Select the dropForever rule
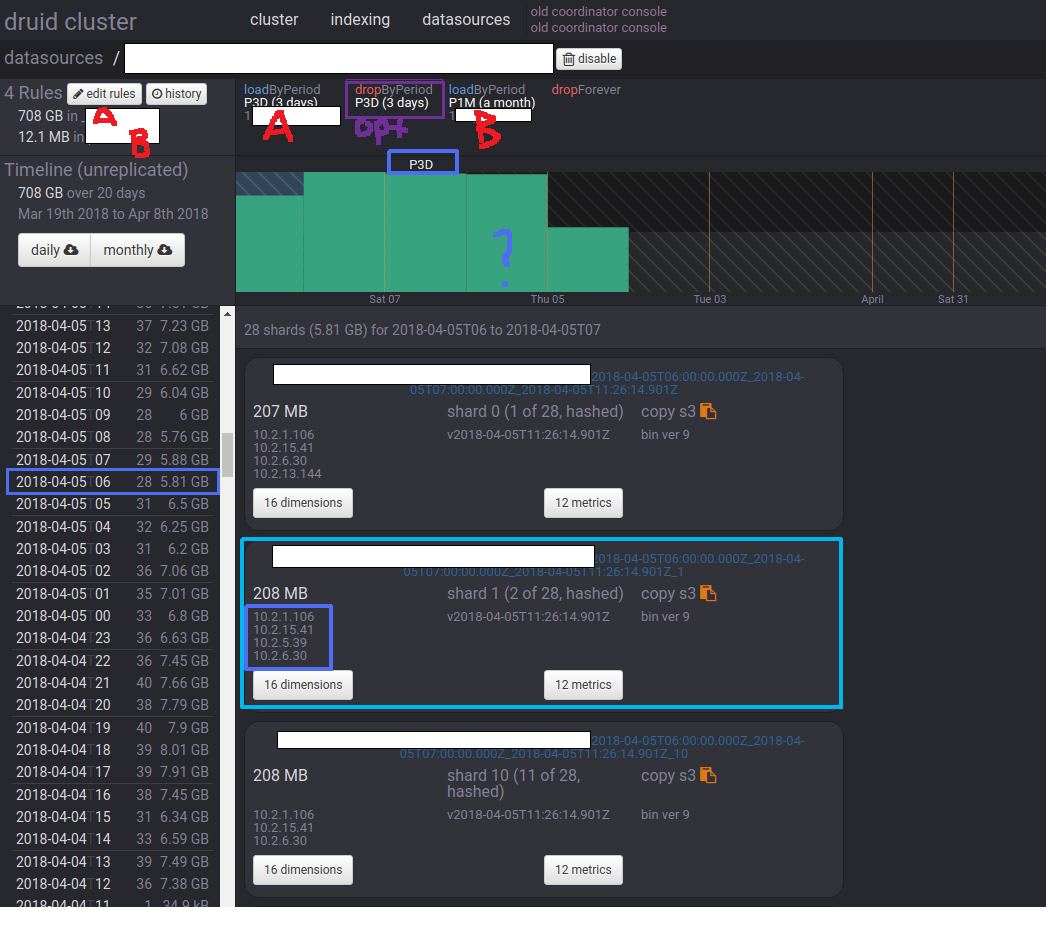The width and height of the screenshot is (1048, 930). pos(585,90)
